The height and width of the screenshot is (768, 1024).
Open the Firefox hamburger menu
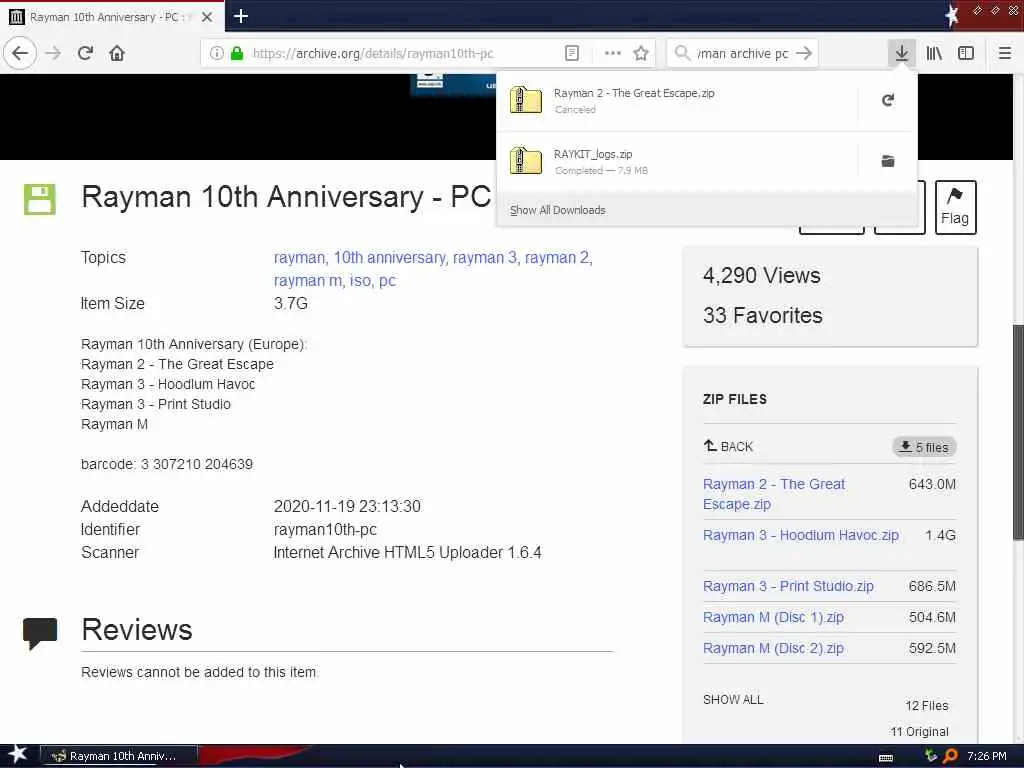pyautogui.click(x=1005, y=53)
